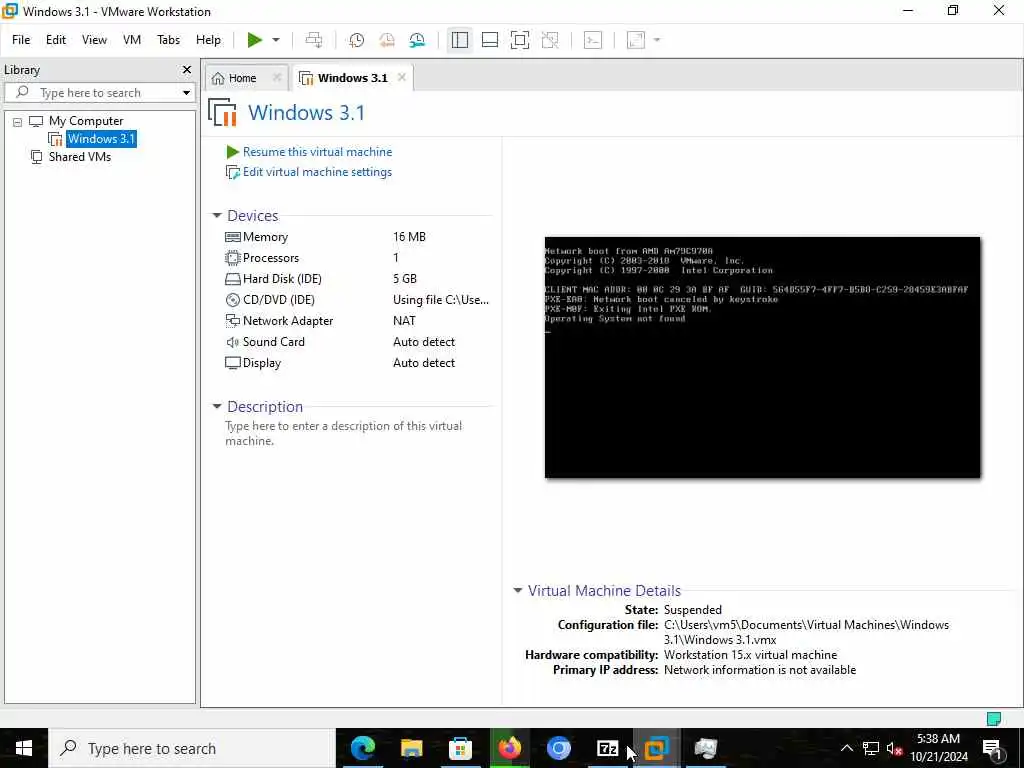
Task: Click the VM console screen thumbnail
Action: tap(762, 357)
